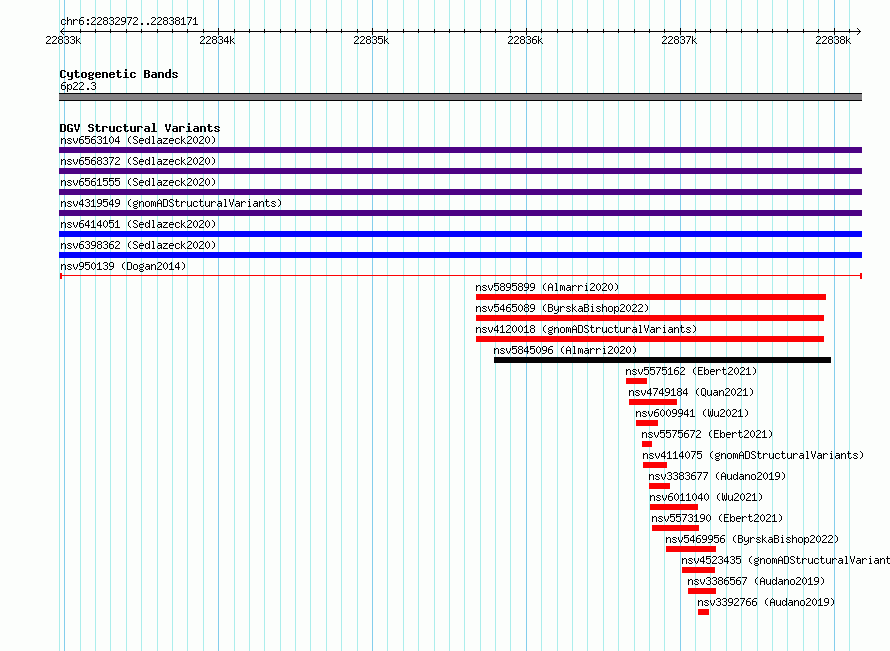Select the blue nsv6414051 variant bar

click(x=460, y=234)
